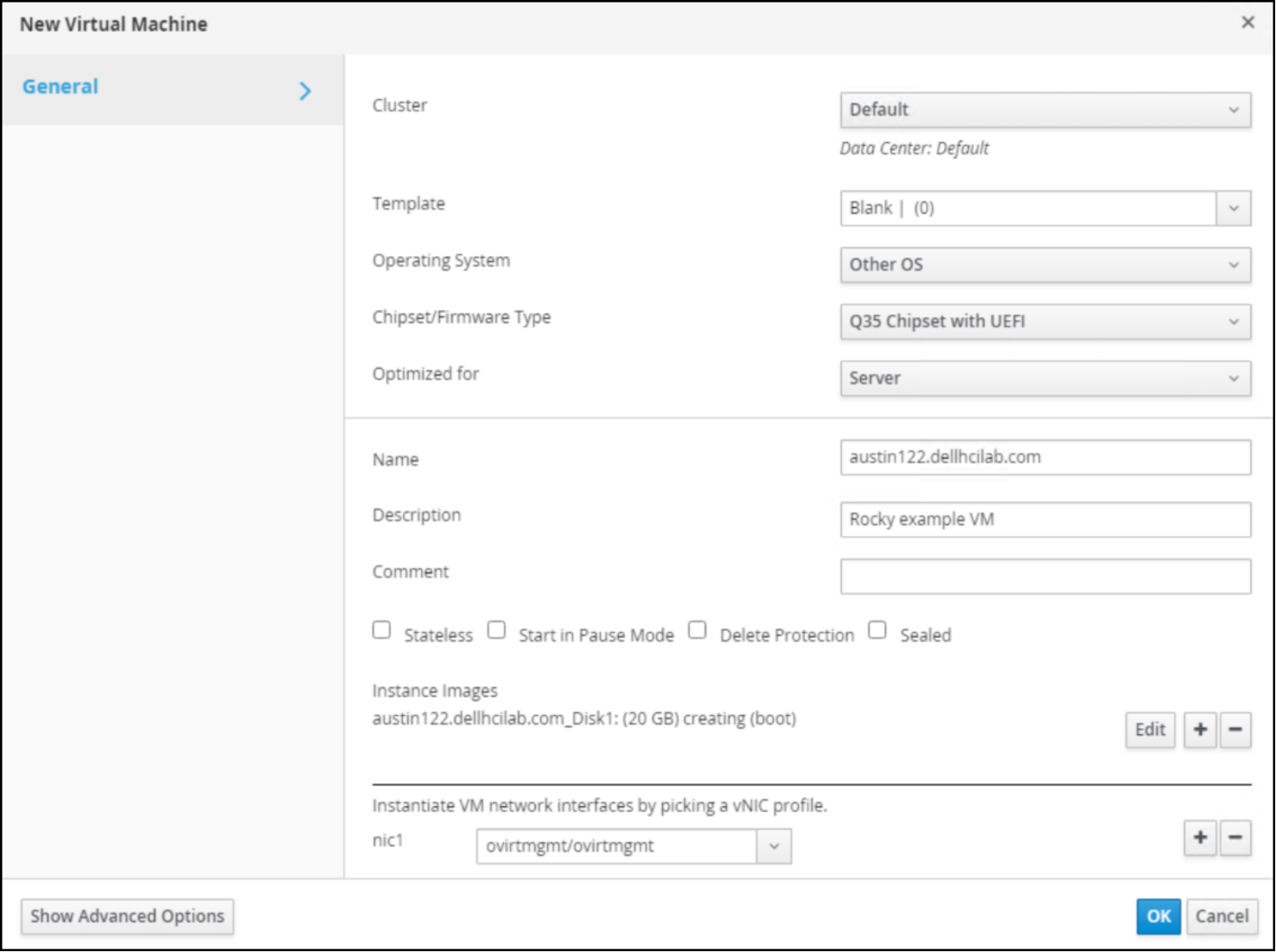This screenshot has width=1276, height=952.
Task: Check Start in Pause Mode
Action: [496, 629]
